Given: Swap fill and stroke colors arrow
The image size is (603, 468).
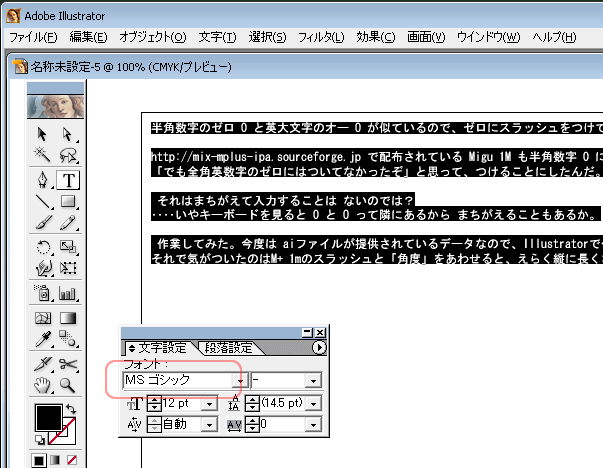Looking at the screenshot, I should (71, 409).
